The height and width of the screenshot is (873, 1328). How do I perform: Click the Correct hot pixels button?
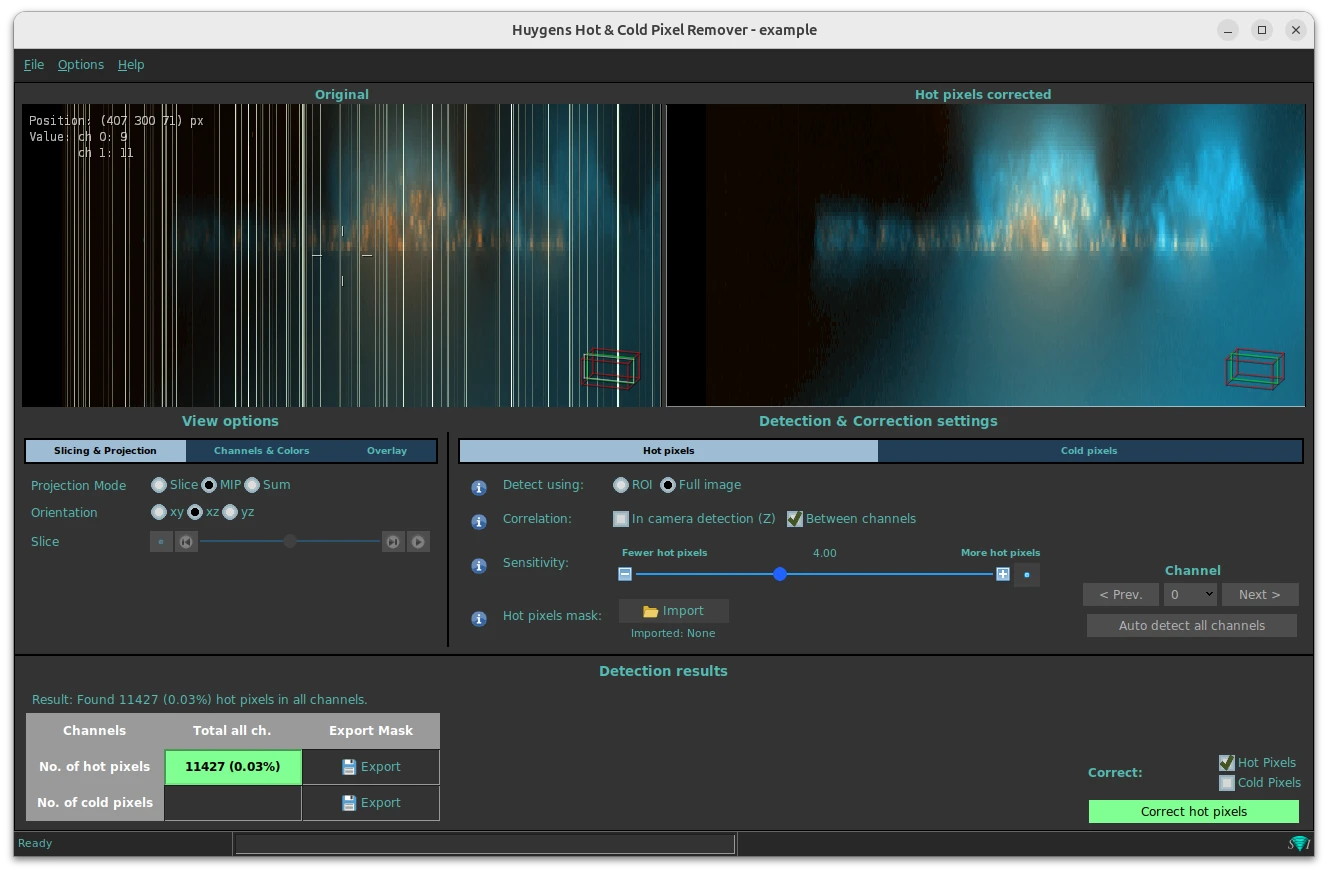click(x=1193, y=811)
